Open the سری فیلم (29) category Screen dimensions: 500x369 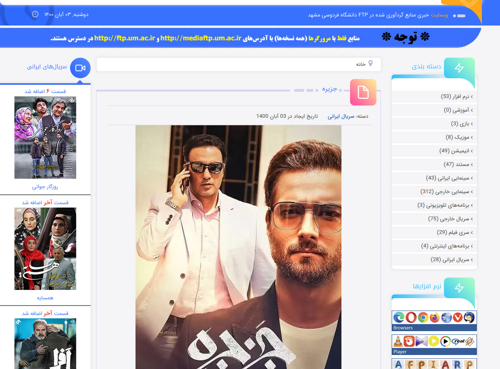(434, 232)
